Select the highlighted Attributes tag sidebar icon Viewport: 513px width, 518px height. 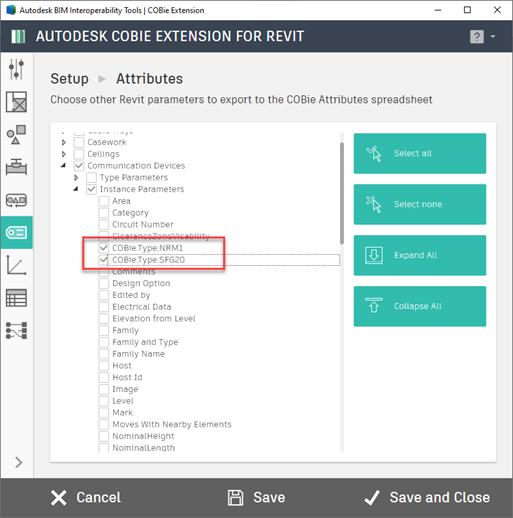tap(16, 232)
